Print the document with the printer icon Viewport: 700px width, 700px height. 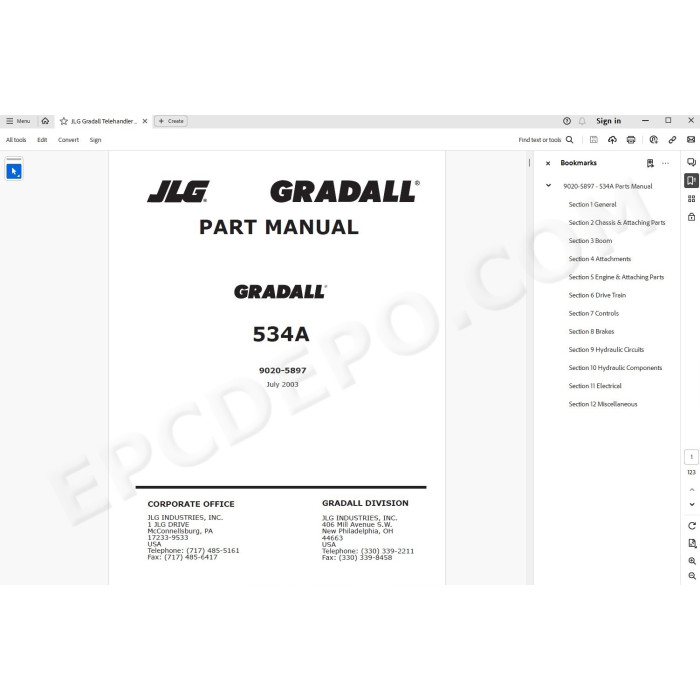631,140
